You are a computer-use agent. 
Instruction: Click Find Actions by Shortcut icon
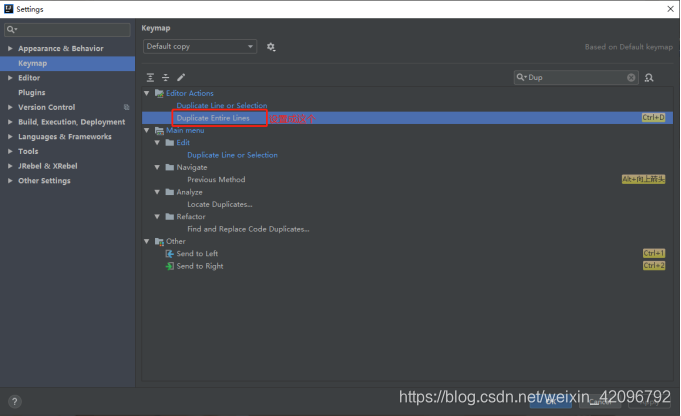[649, 78]
